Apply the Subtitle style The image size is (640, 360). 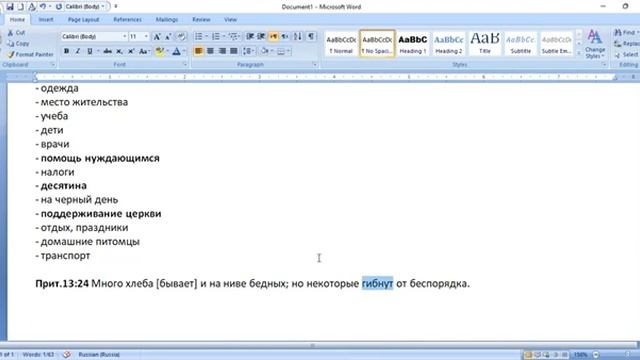[x=520, y=44]
